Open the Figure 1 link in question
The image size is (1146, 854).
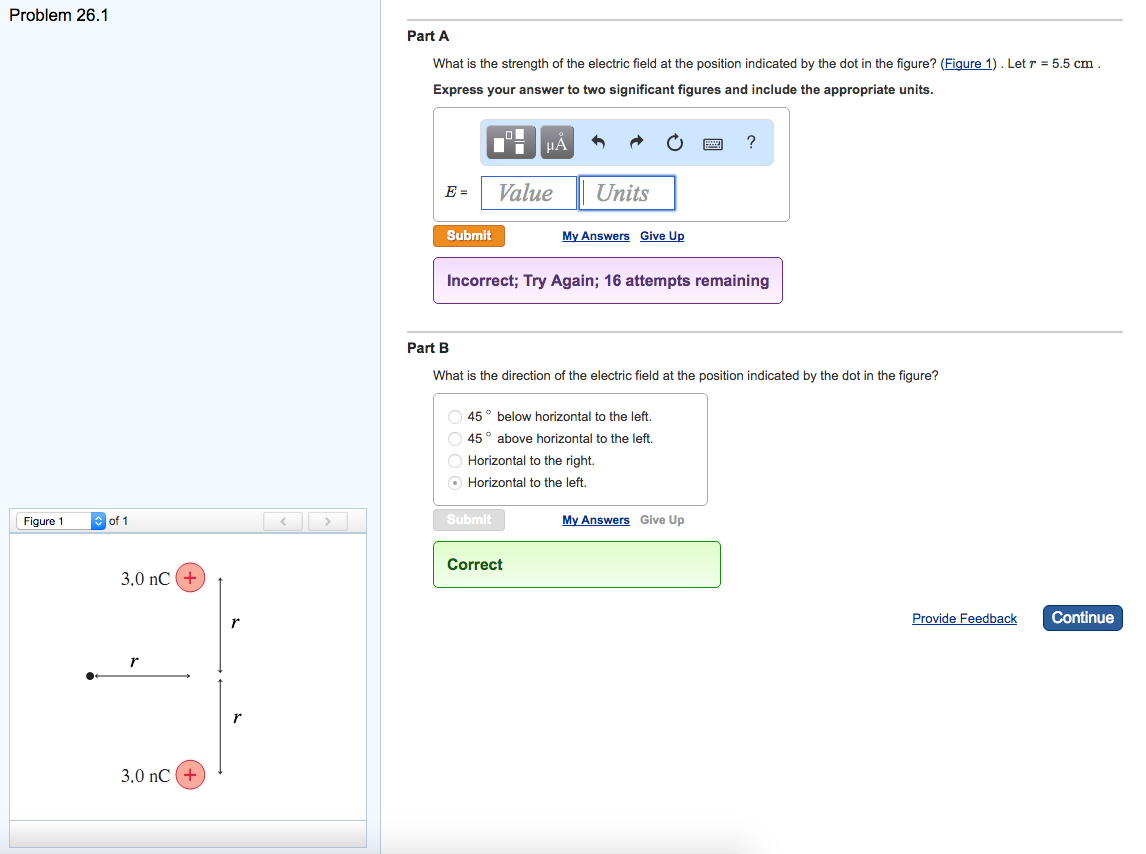pos(968,64)
